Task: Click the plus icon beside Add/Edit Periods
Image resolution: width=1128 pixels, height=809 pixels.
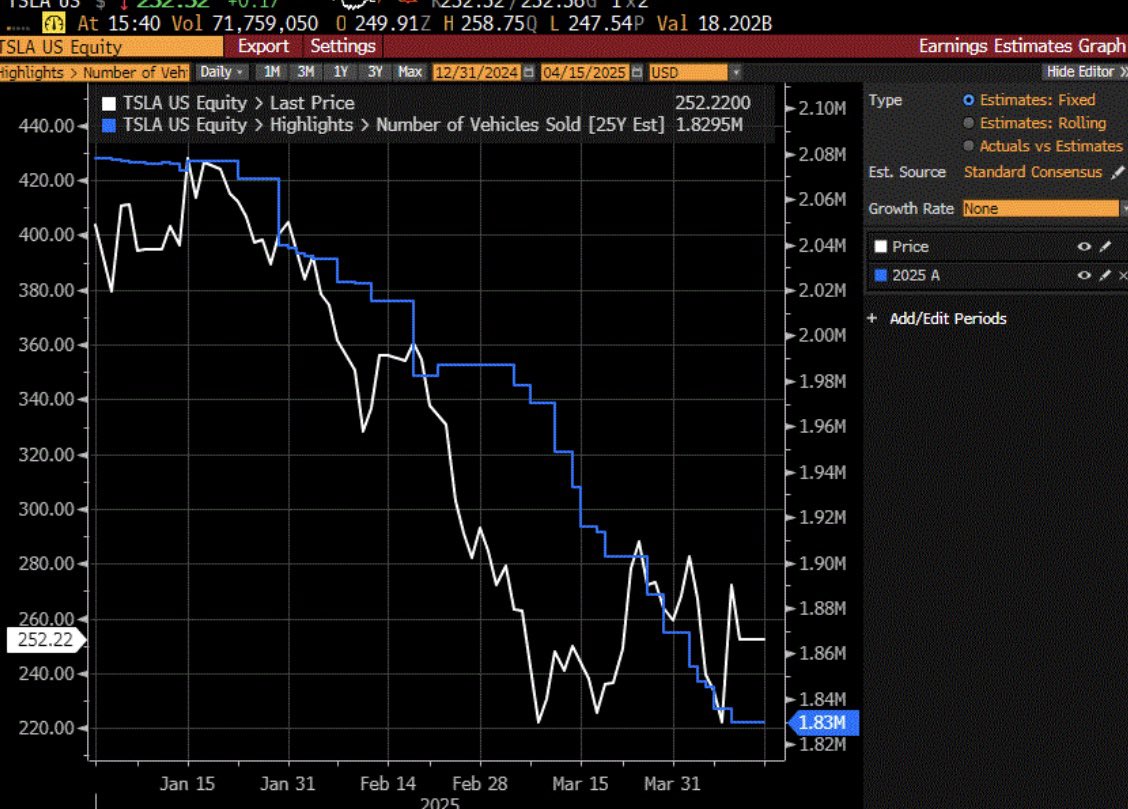Action: coord(873,318)
